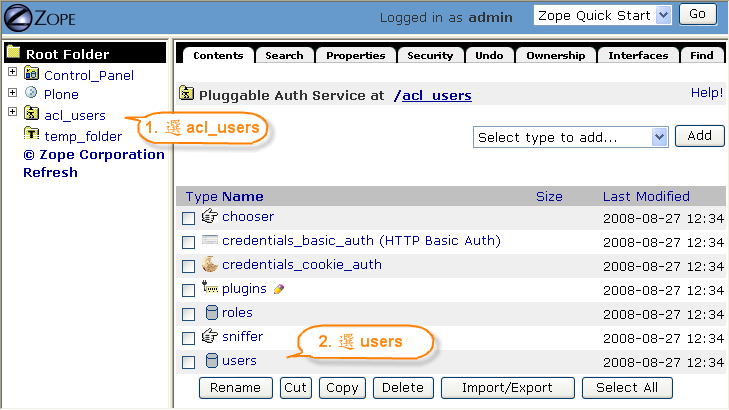Click the Refresh link in sidebar
Image resolution: width=729 pixels, height=410 pixels.
[50, 172]
